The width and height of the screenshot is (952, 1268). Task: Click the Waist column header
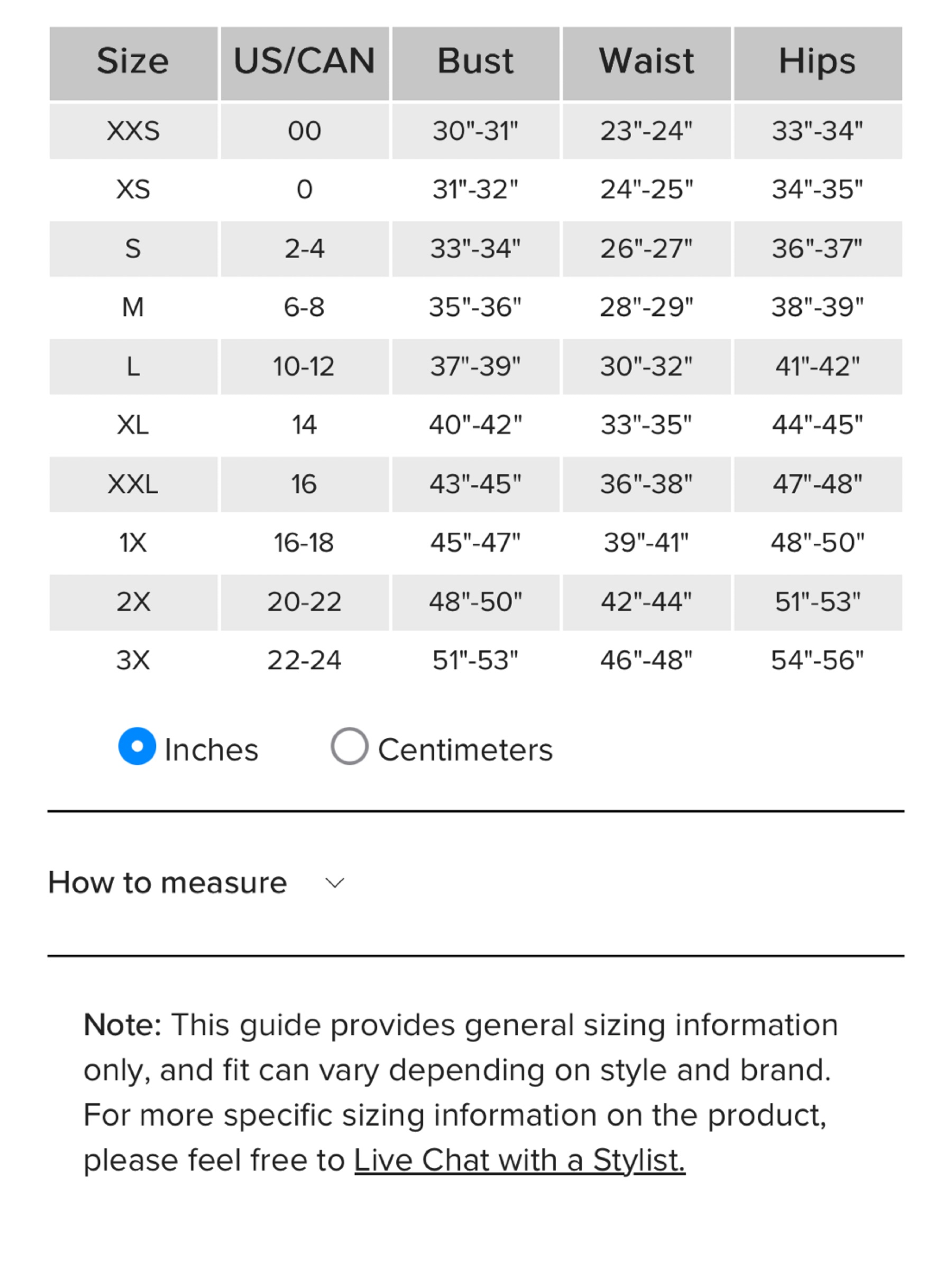click(646, 63)
